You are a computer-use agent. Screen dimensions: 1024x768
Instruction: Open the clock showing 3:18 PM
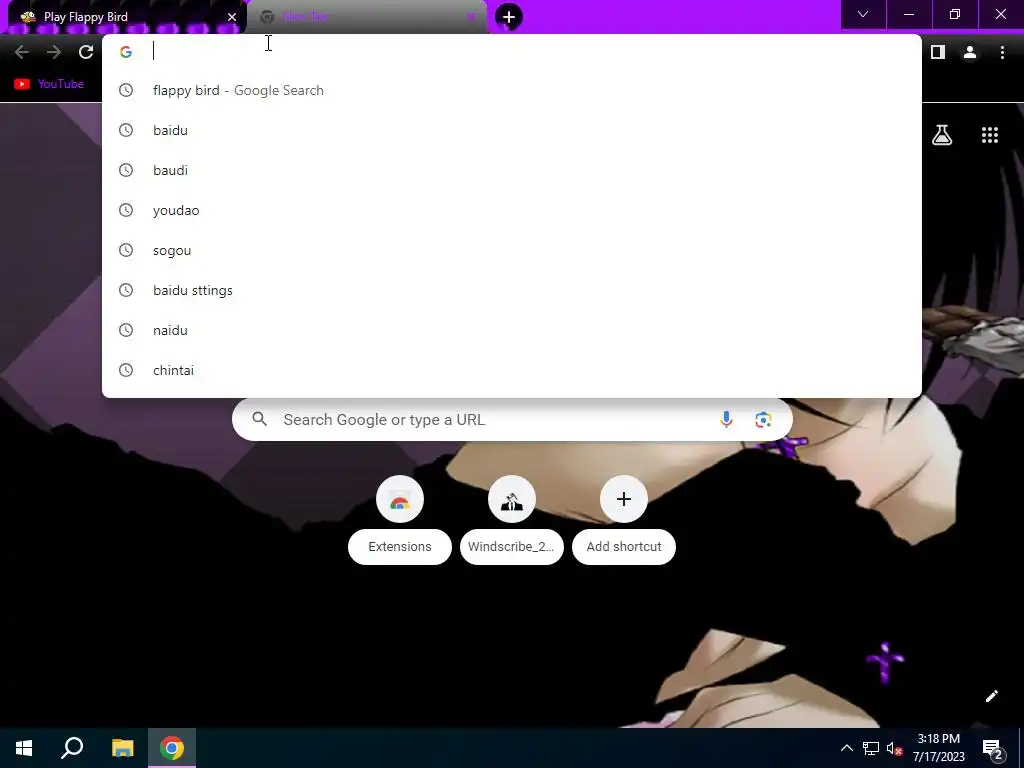(x=938, y=748)
